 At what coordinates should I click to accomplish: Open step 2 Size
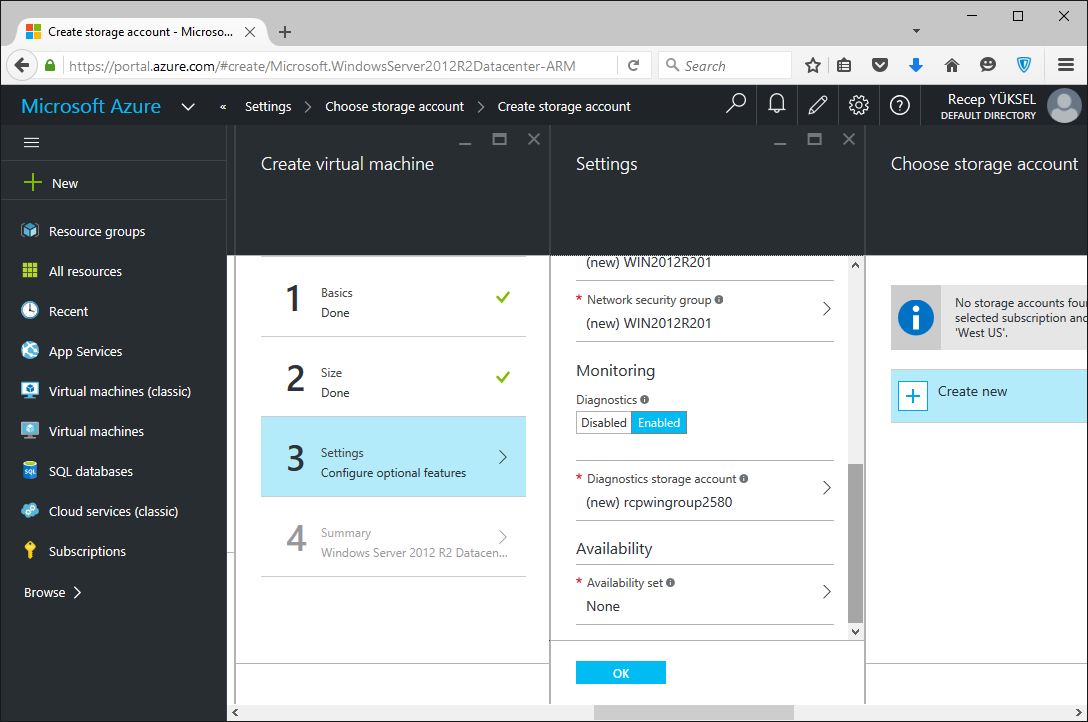click(x=393, y=377)
